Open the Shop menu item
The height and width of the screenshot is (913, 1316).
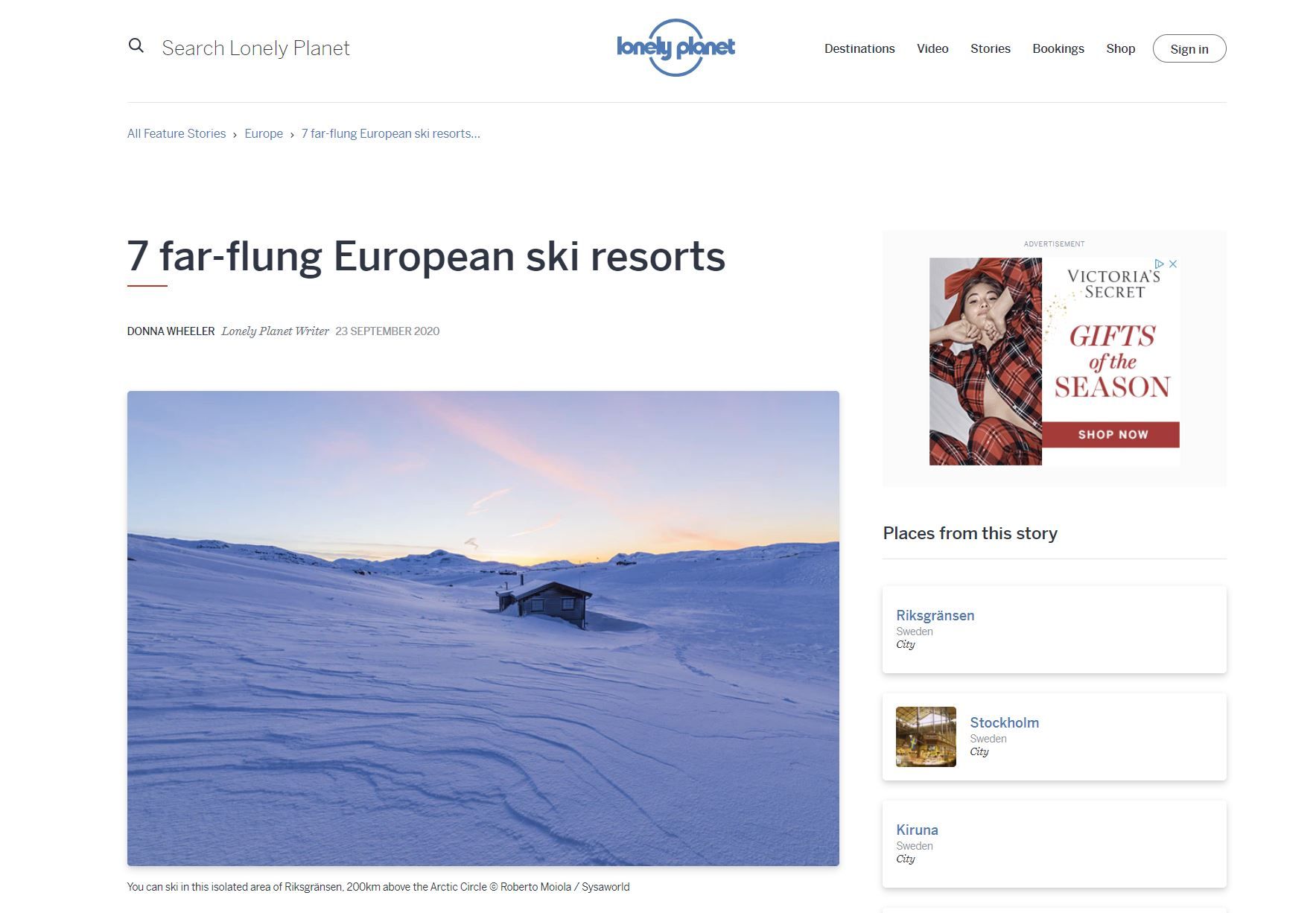click(1120, 48)
